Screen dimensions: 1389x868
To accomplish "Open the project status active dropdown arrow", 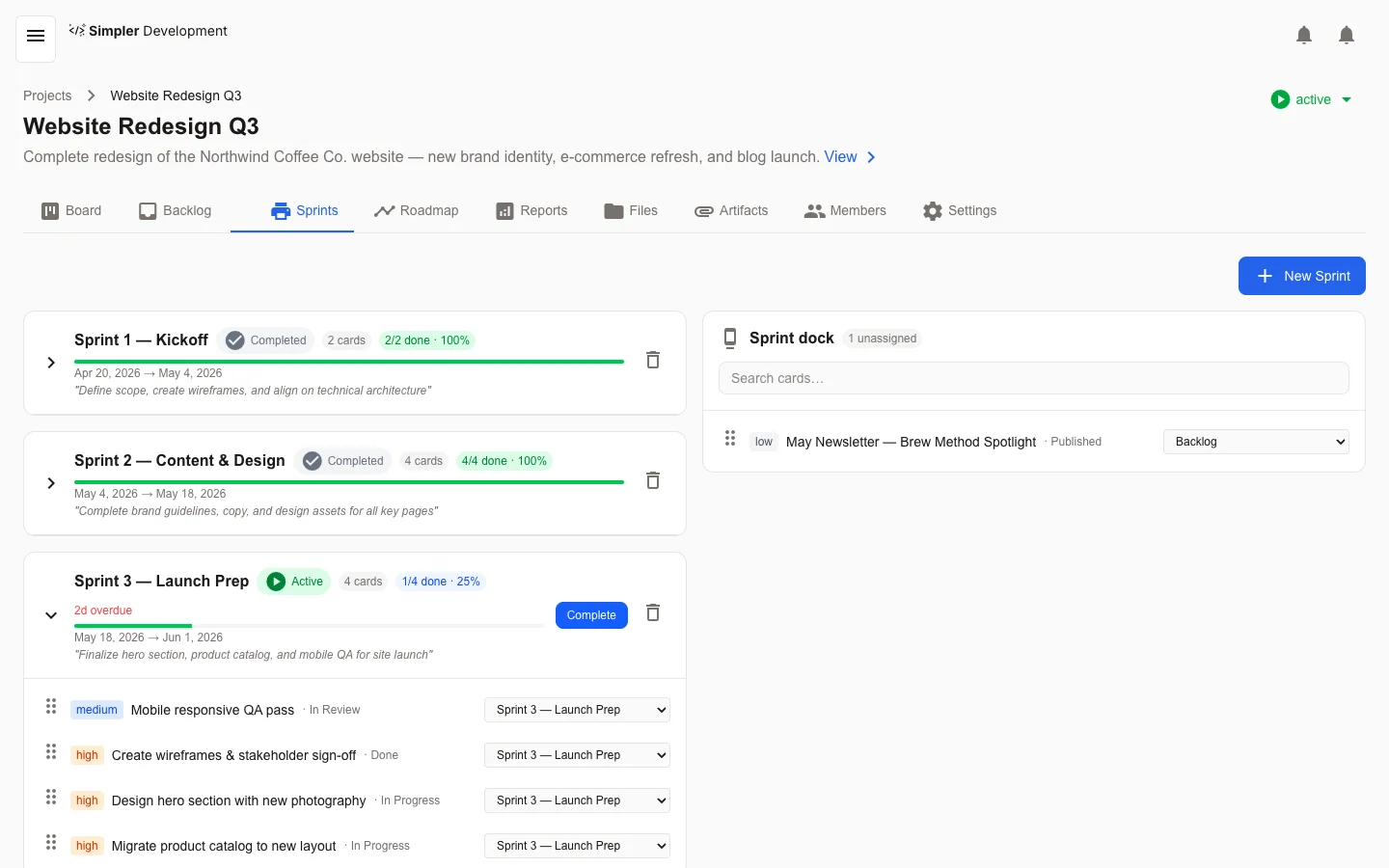I will tap(1347, 99).
